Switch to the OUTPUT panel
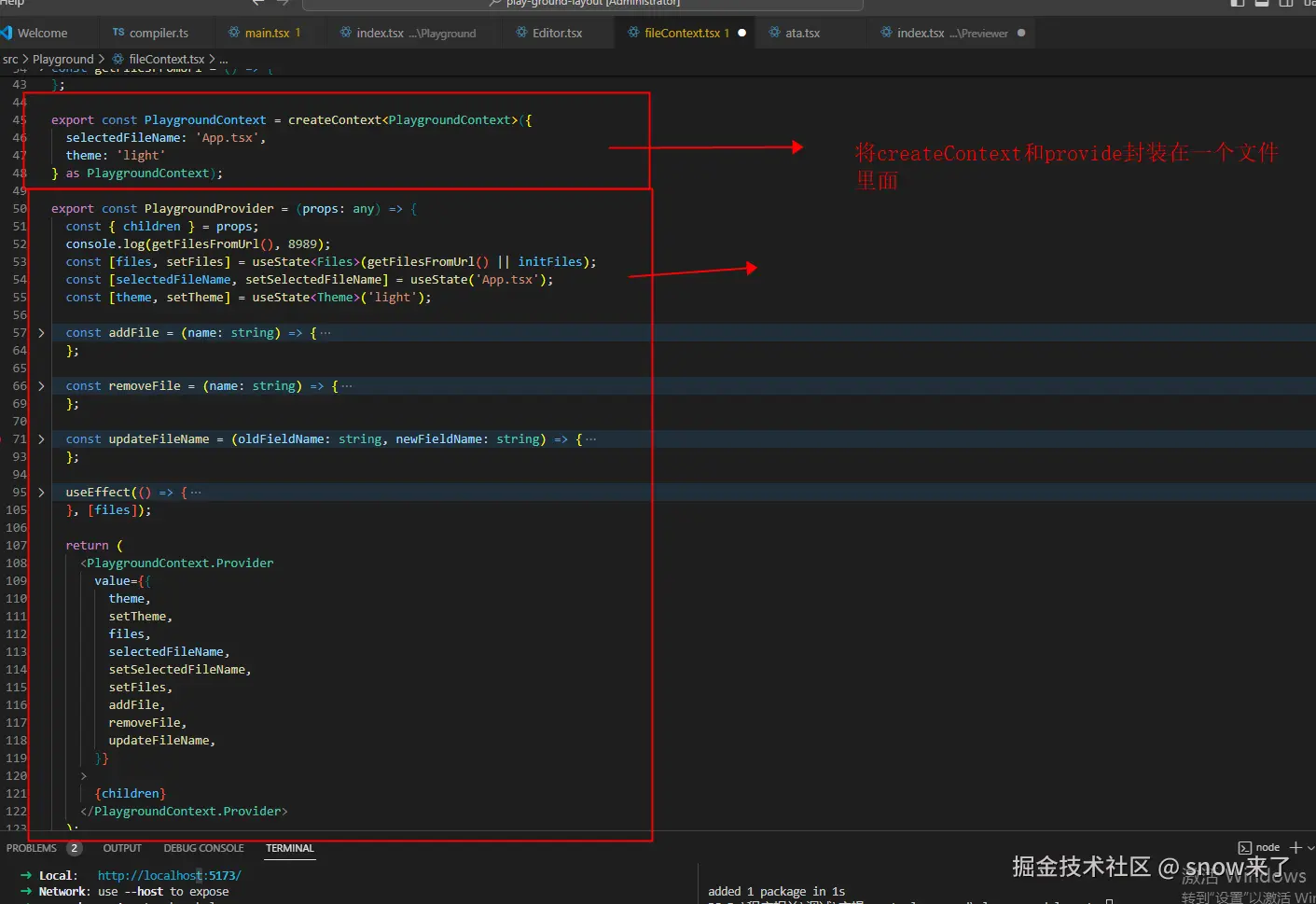1316x904 pixels. (122, 848)
